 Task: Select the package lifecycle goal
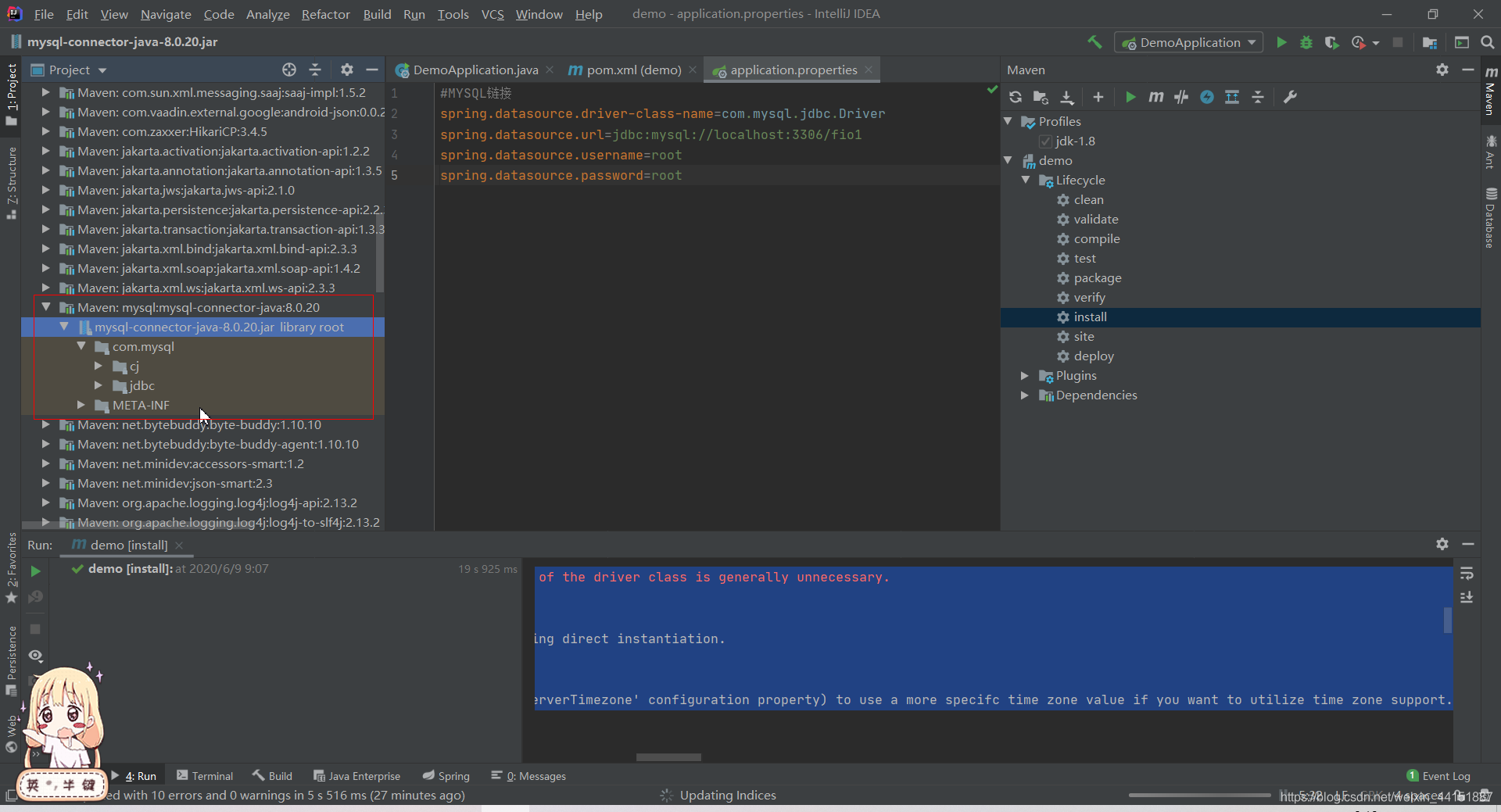point(1097,278)
